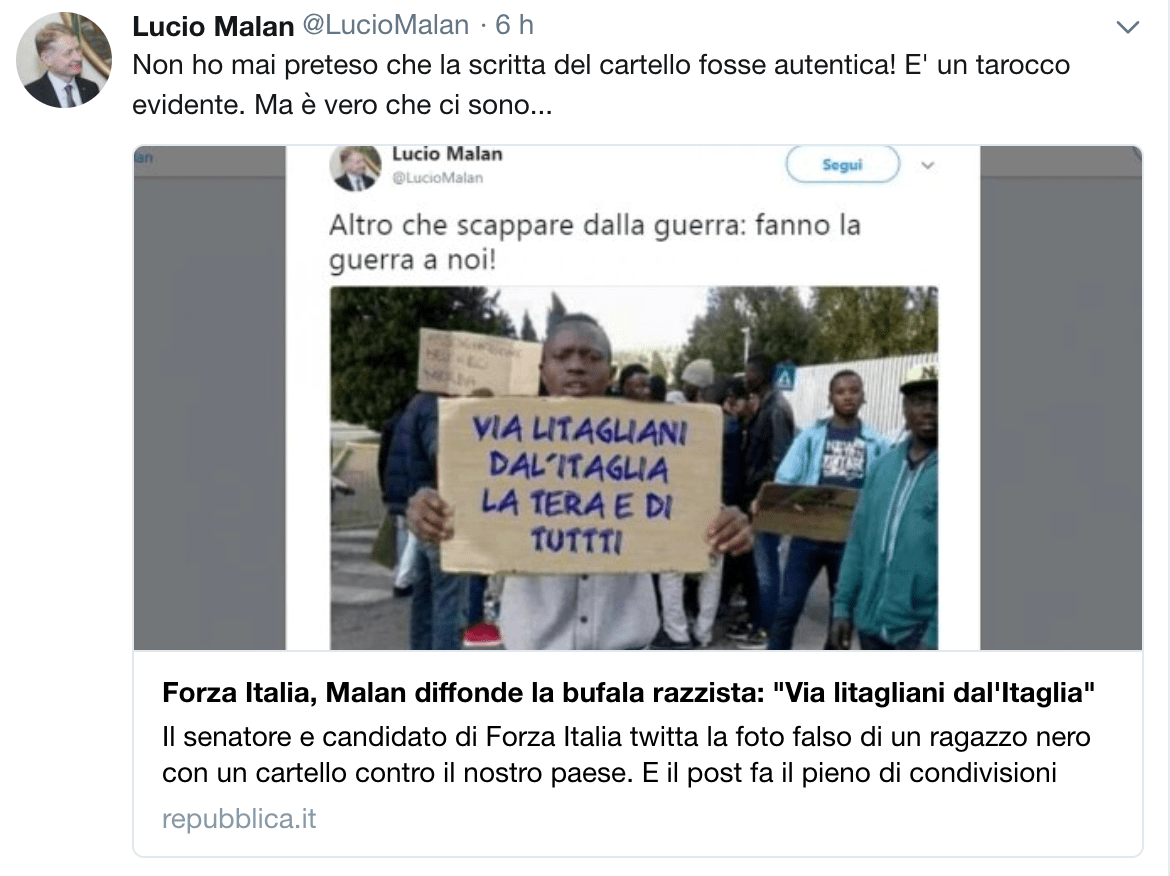Click the purple-lettered cardboard sign
1170x876 pixels.
(x=580, y=485)
